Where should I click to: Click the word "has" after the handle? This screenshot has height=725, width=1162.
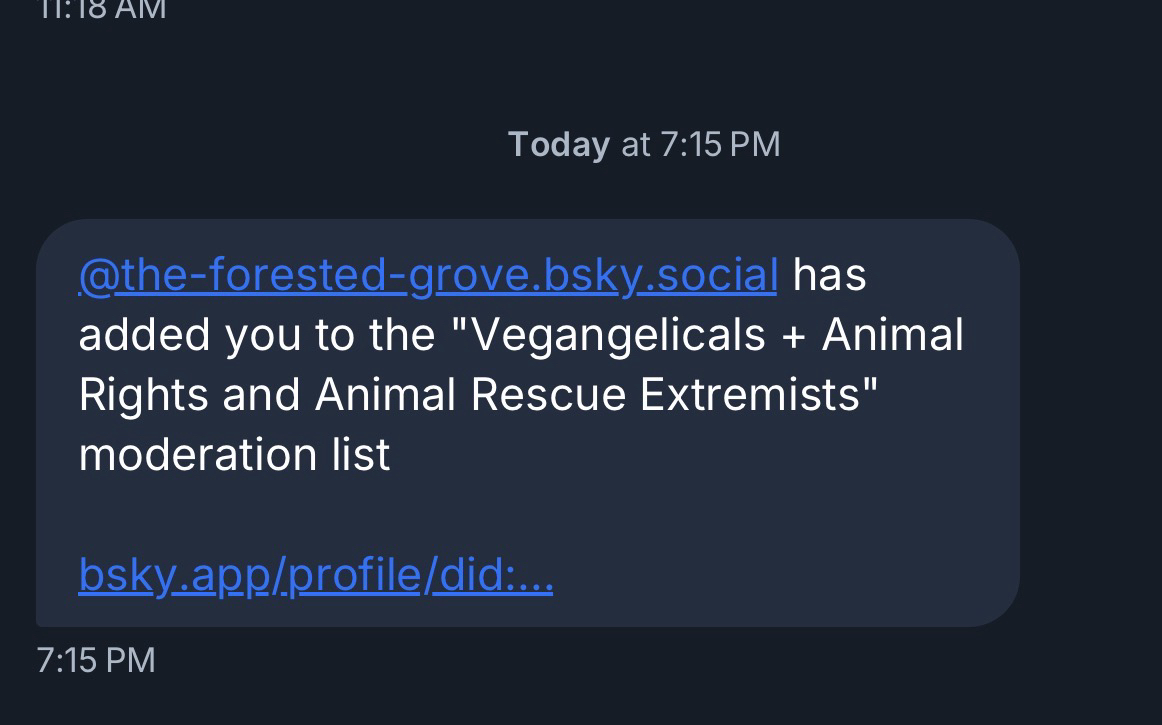829,275
